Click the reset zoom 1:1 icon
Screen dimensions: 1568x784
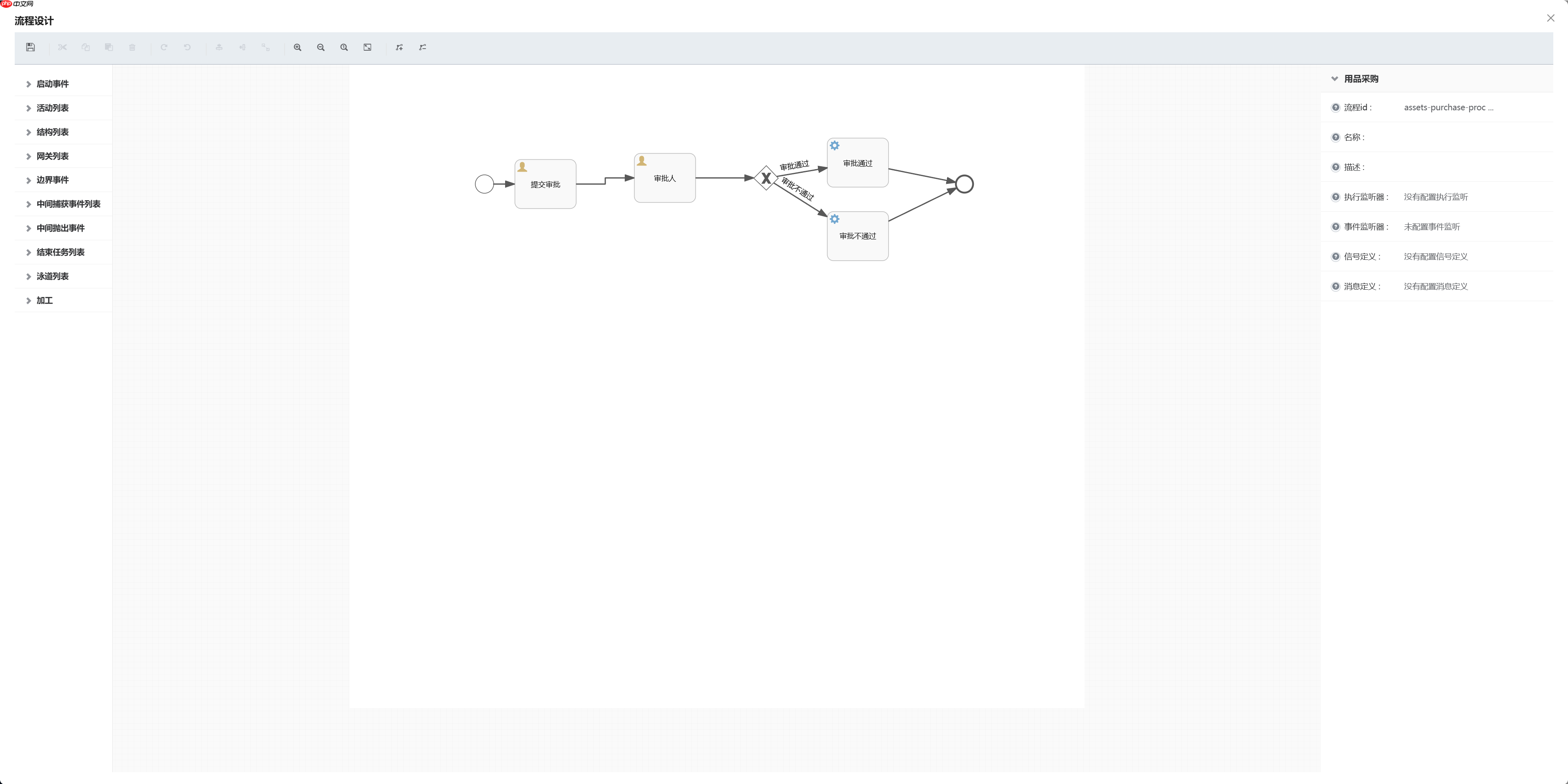click(x=344, y=47)
